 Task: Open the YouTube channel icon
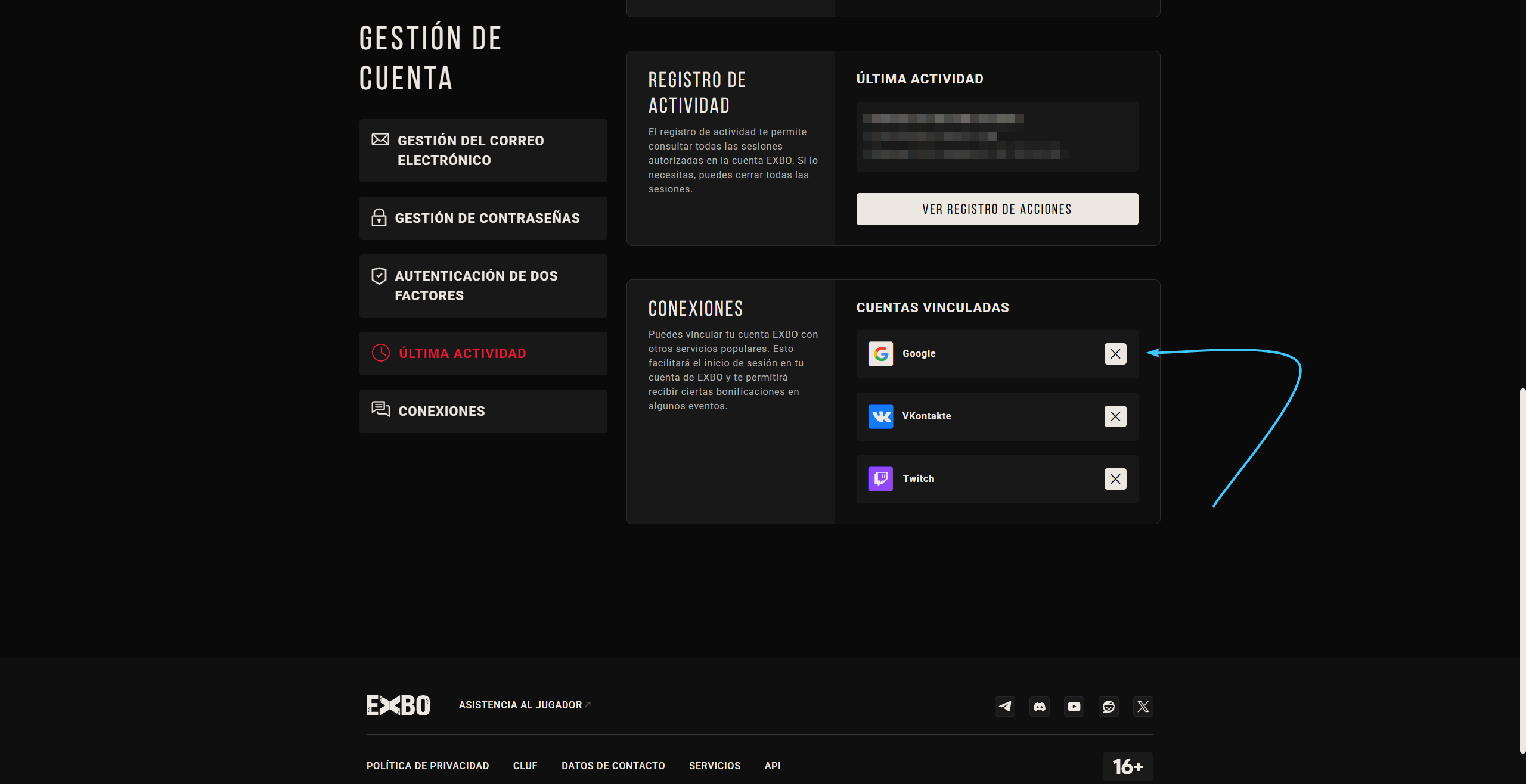[x=1074, y=707]
